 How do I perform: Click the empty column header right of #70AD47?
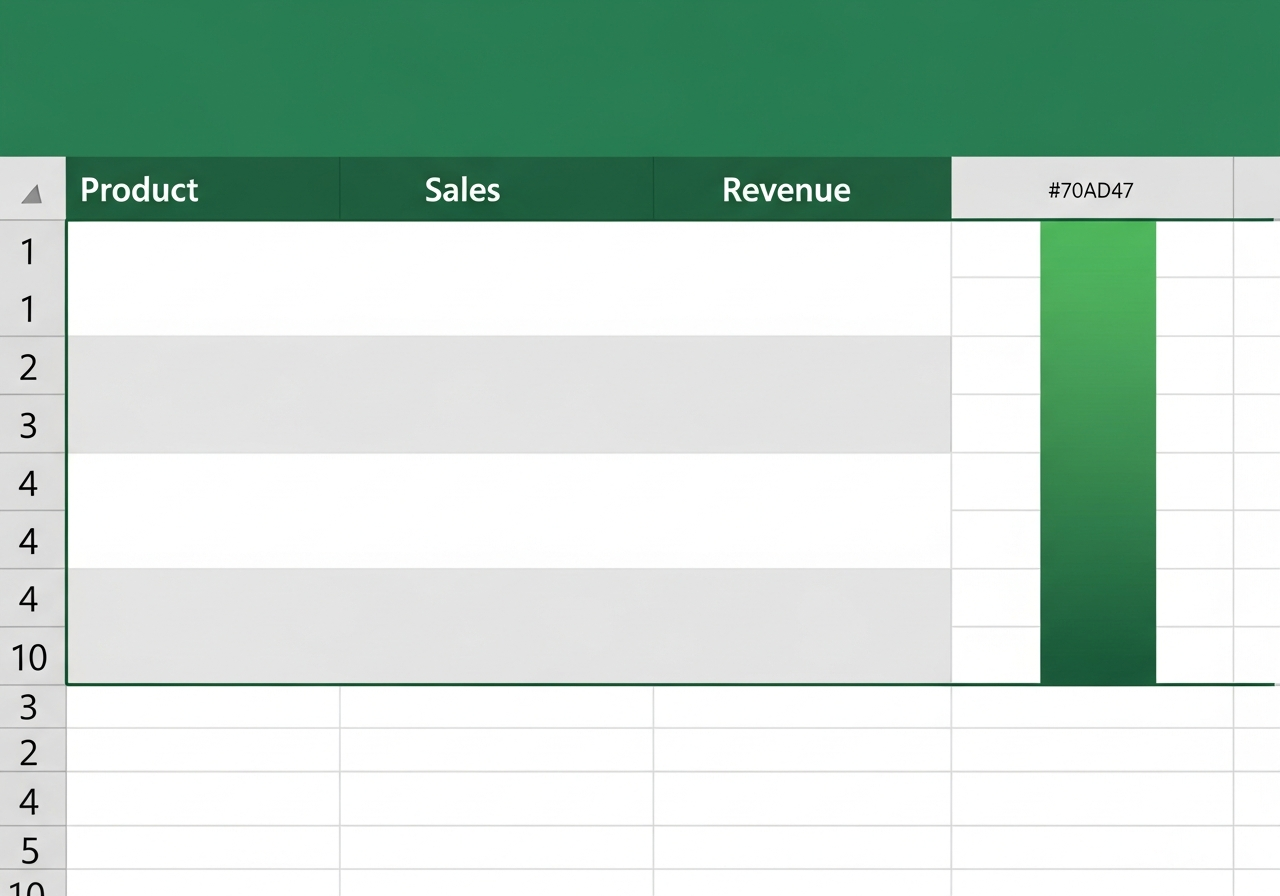click(1257, 189)
